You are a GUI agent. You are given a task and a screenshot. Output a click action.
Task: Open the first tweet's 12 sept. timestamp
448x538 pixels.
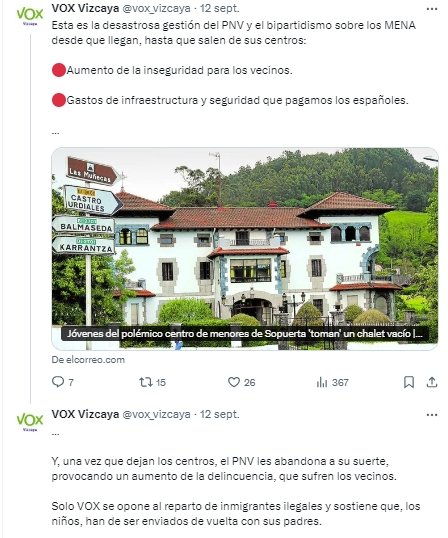coord(220,8)
